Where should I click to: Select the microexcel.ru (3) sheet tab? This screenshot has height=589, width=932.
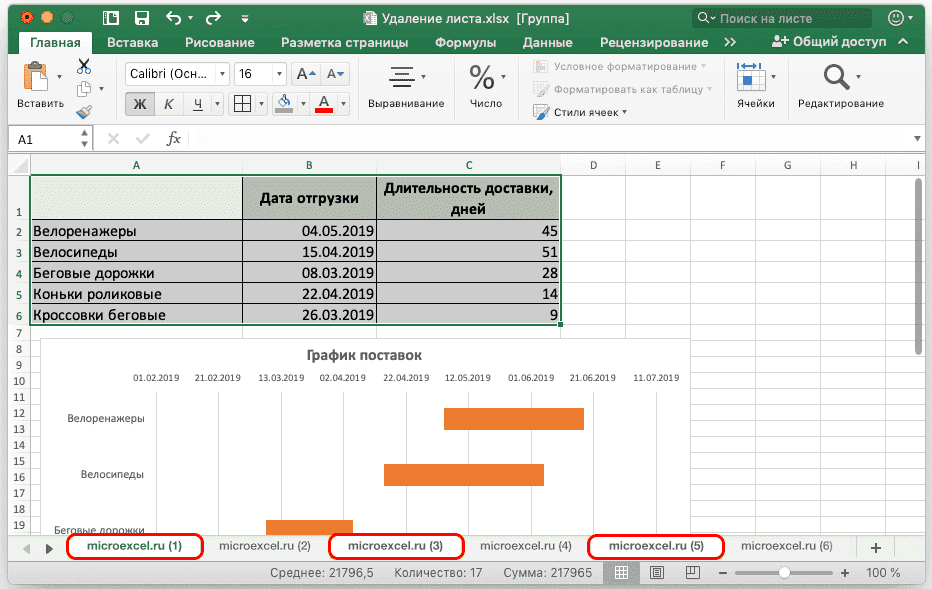(395, 546)
